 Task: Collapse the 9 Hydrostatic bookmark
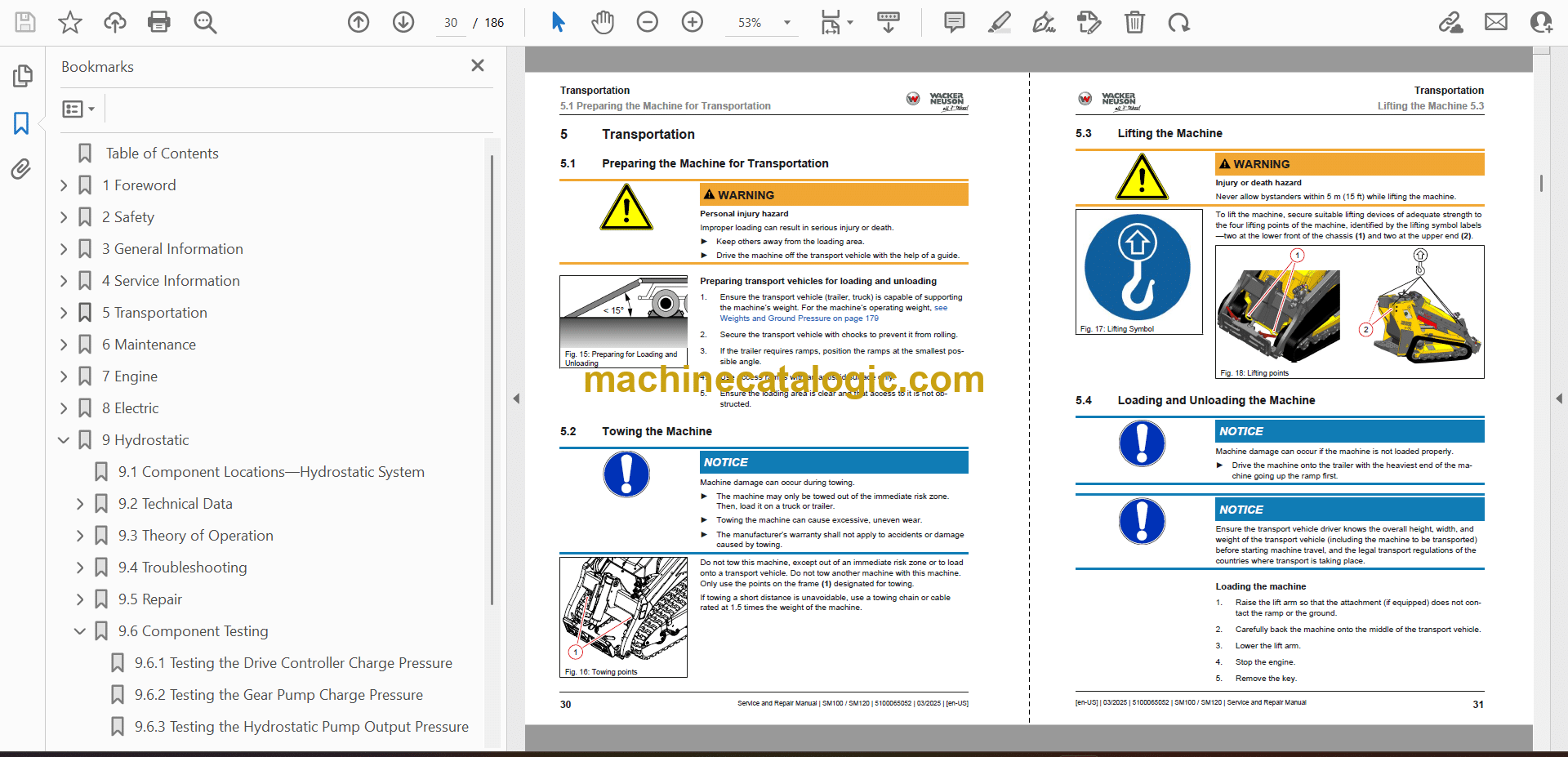(x=65, y=440)
